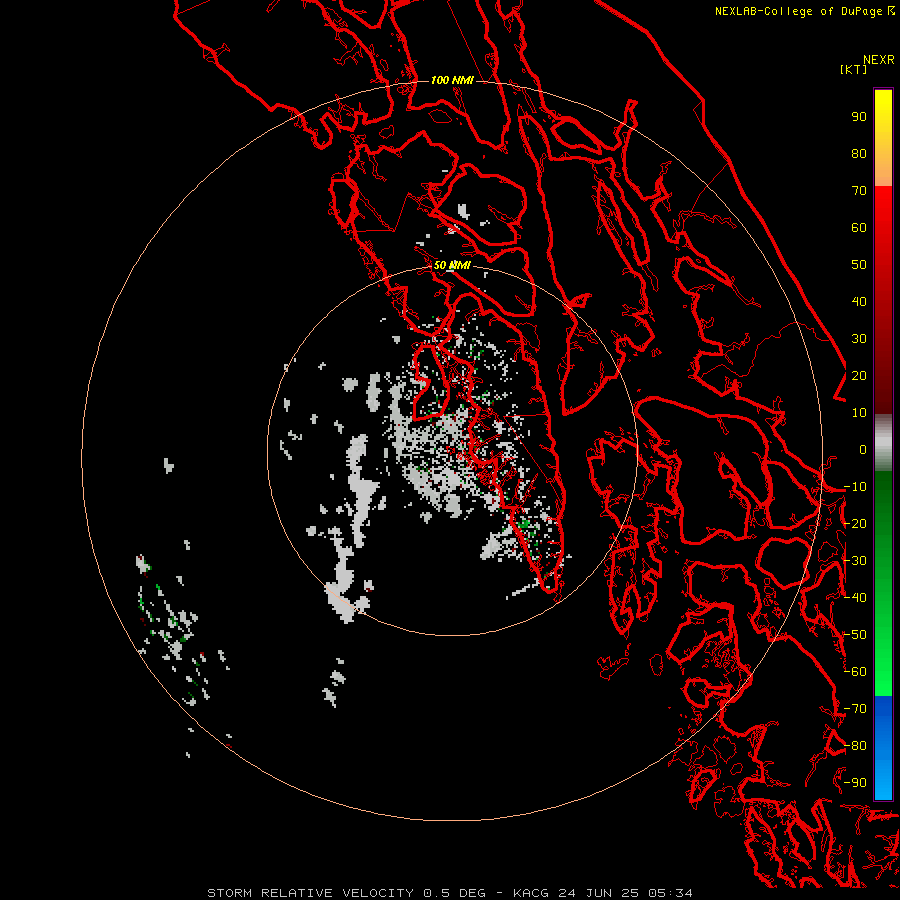
Task: Click the NEXR label above color bar
Action: pyautogui.click(x=879, y=60)
